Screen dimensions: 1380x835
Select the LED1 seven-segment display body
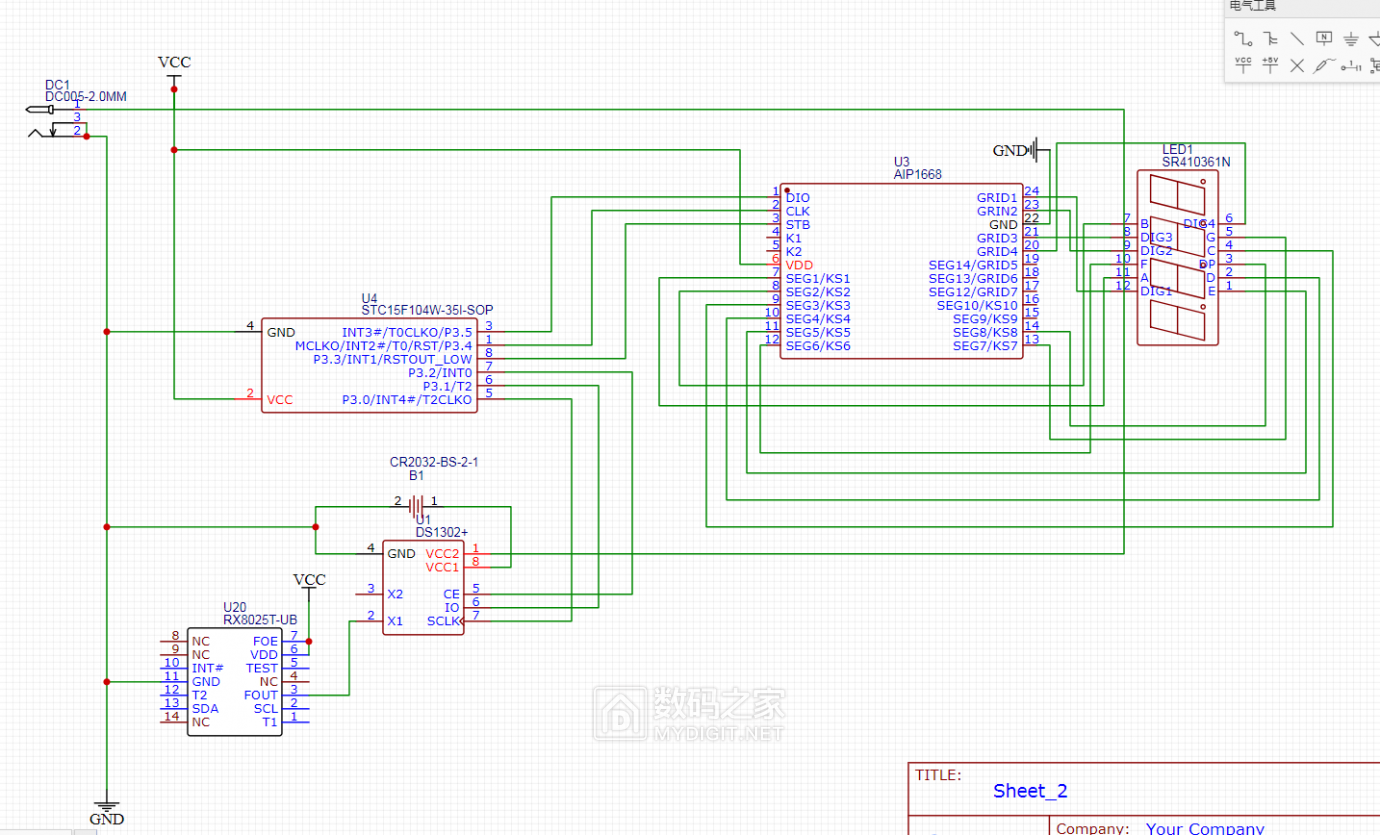coord(1177,257)
